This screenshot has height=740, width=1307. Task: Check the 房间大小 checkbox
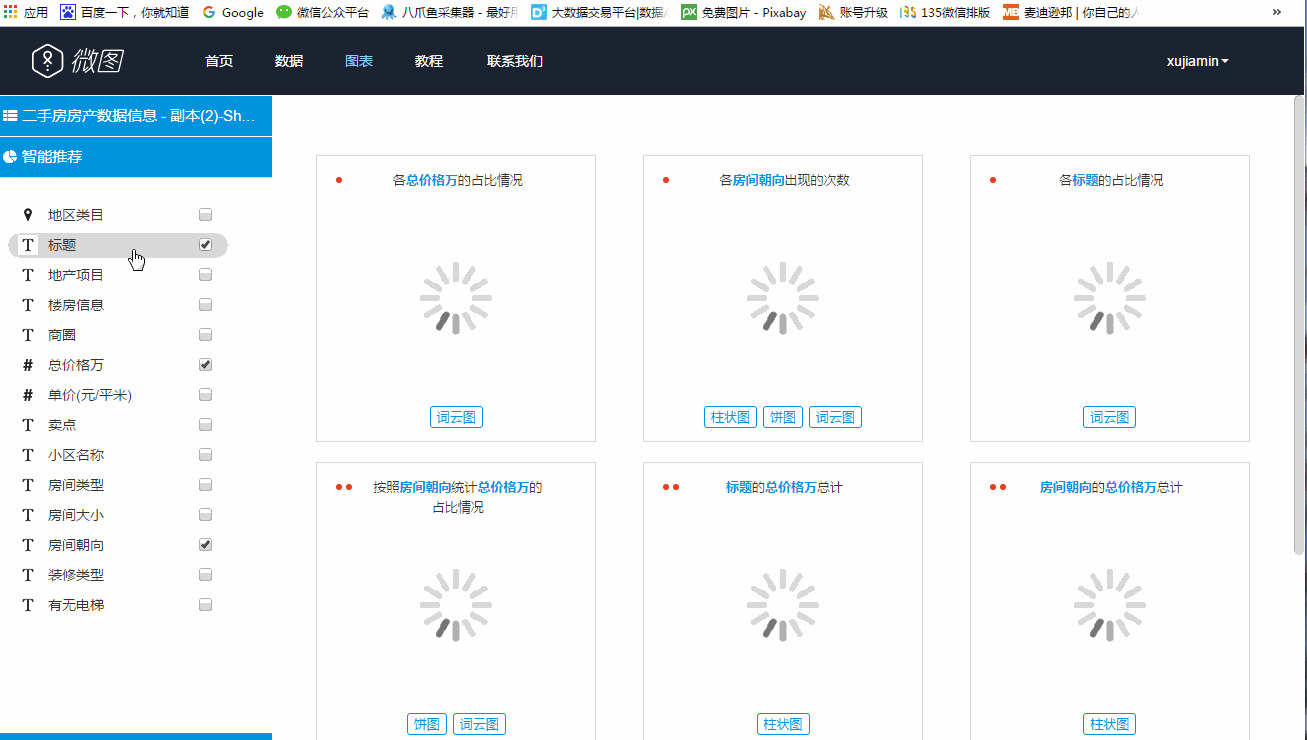[x=205, y=515]
